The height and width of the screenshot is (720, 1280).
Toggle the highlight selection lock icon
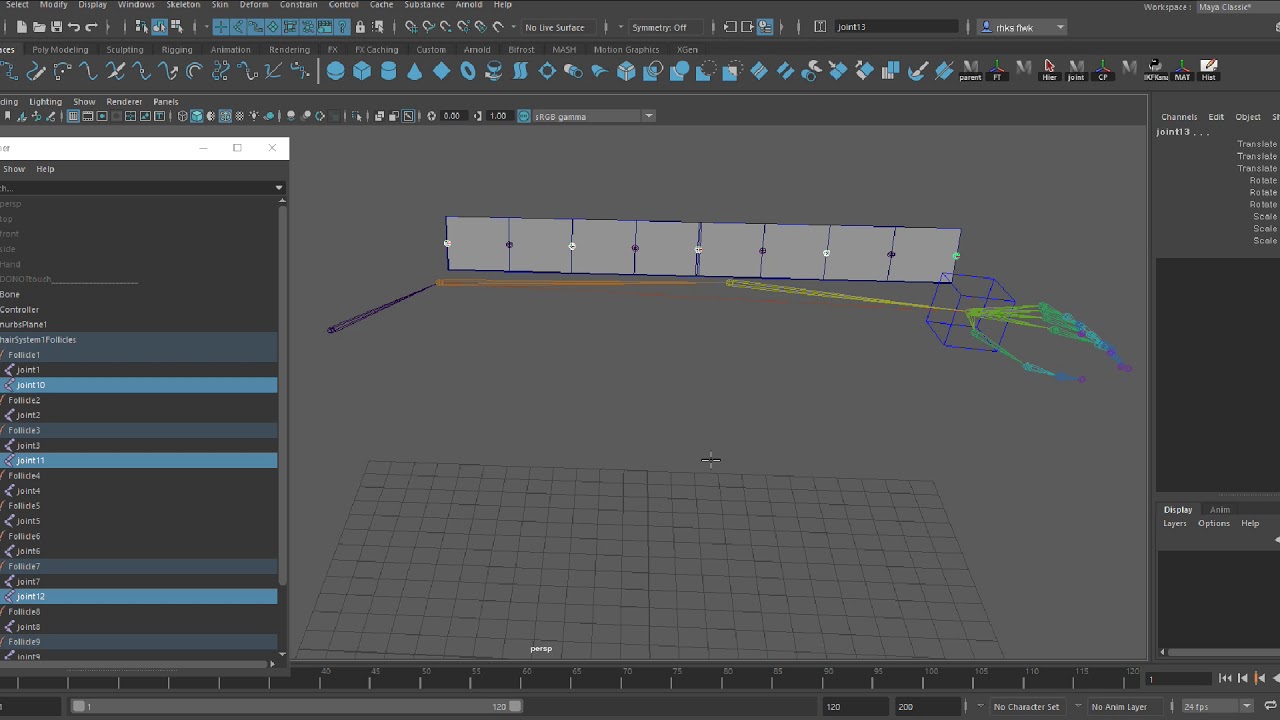point(360,27)
